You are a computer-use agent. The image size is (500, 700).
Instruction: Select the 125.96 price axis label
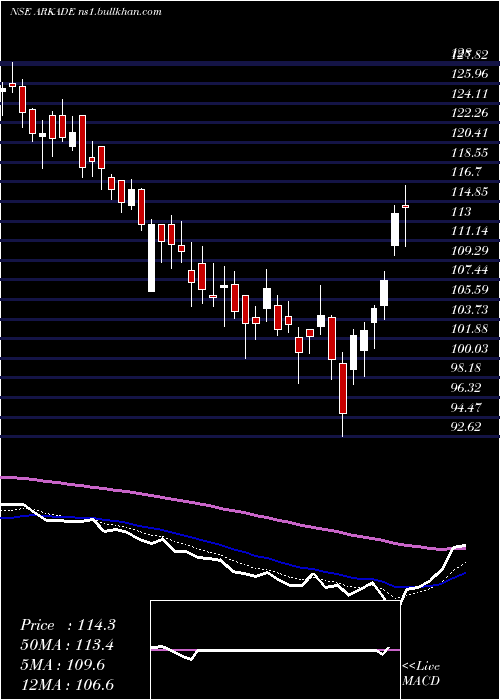(x=470, y=74)
